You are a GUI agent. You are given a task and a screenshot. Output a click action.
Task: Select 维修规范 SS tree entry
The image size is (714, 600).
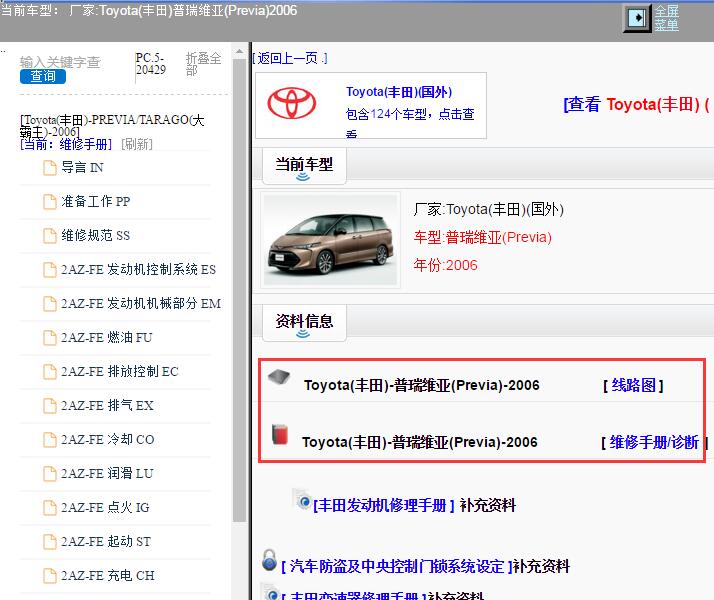tap(96, 235)
